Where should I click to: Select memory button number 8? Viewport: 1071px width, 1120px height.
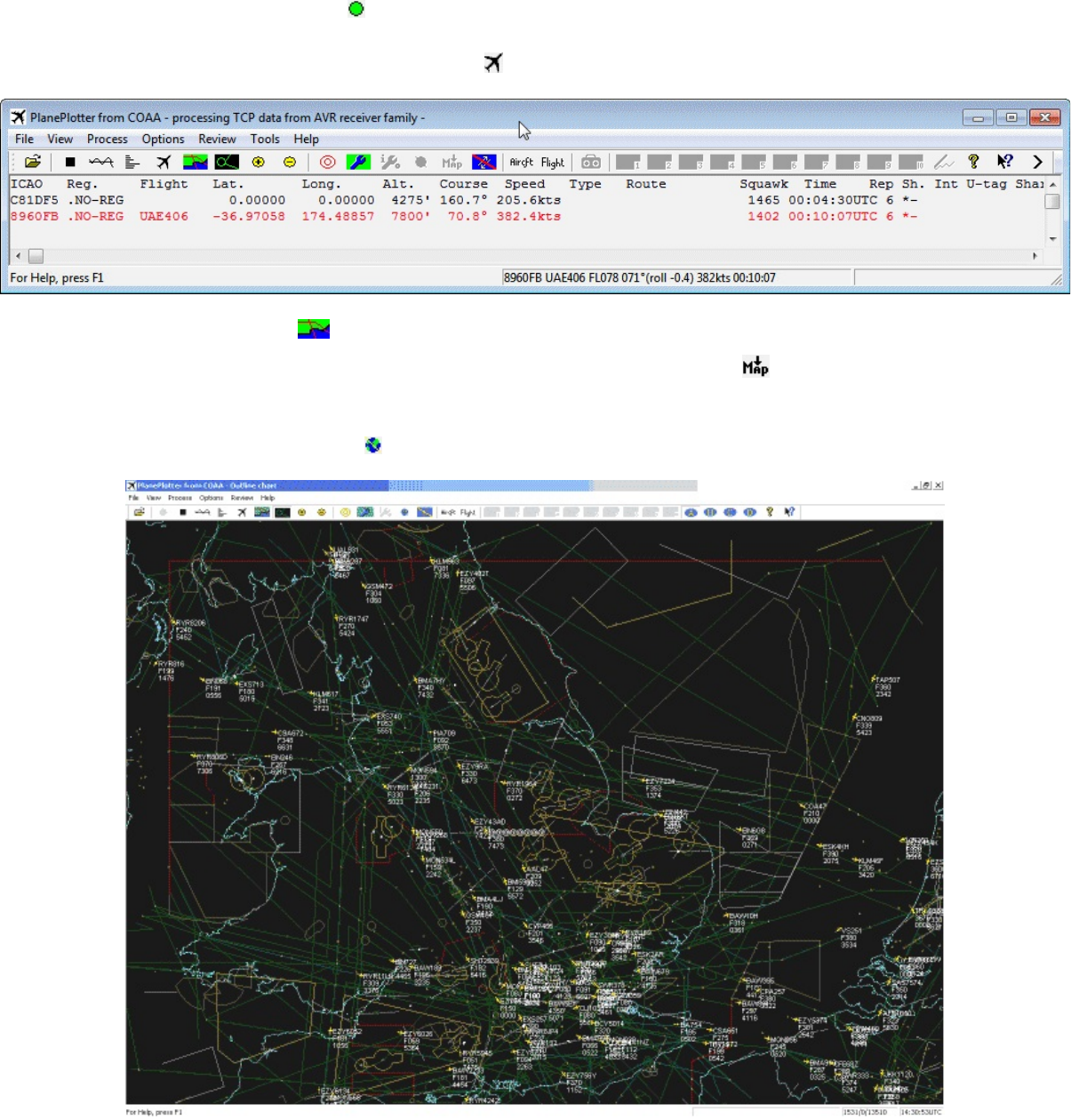click(x=848, y=162)
